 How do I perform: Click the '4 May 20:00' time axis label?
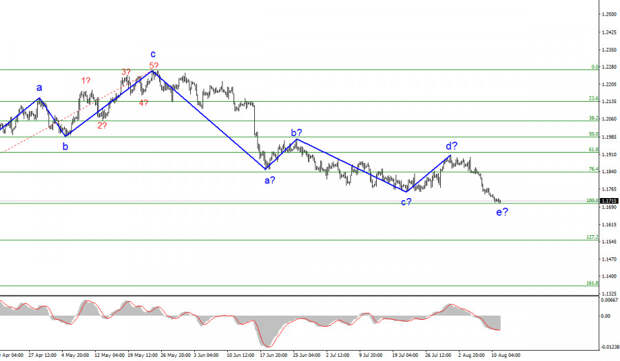click(x=75, y=355)
